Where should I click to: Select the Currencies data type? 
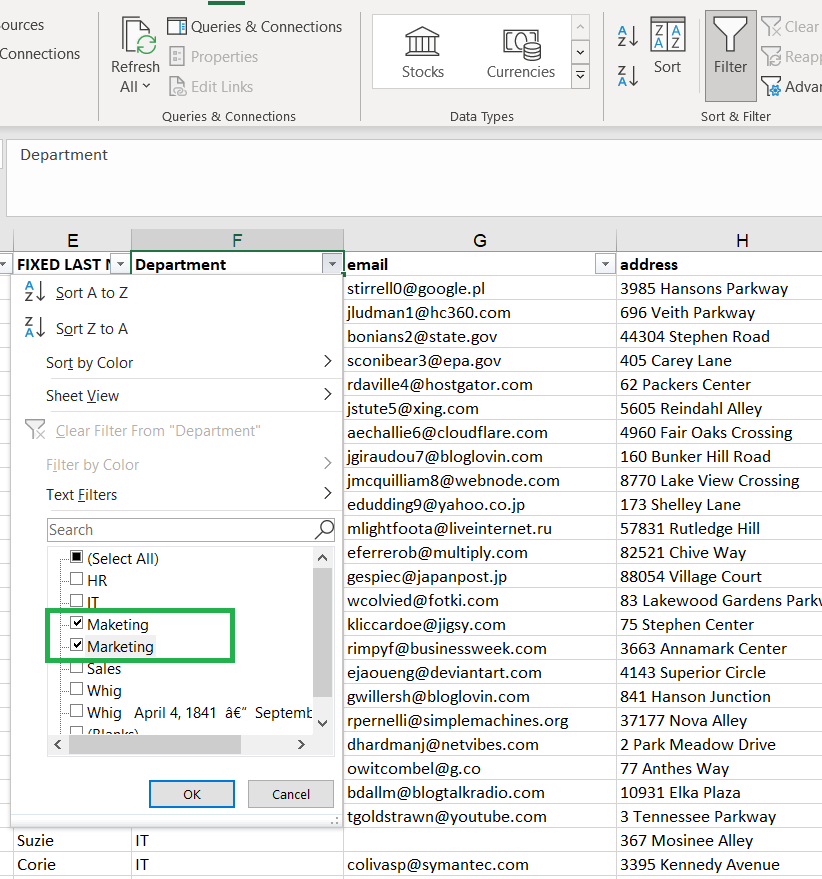click(521, 53)
